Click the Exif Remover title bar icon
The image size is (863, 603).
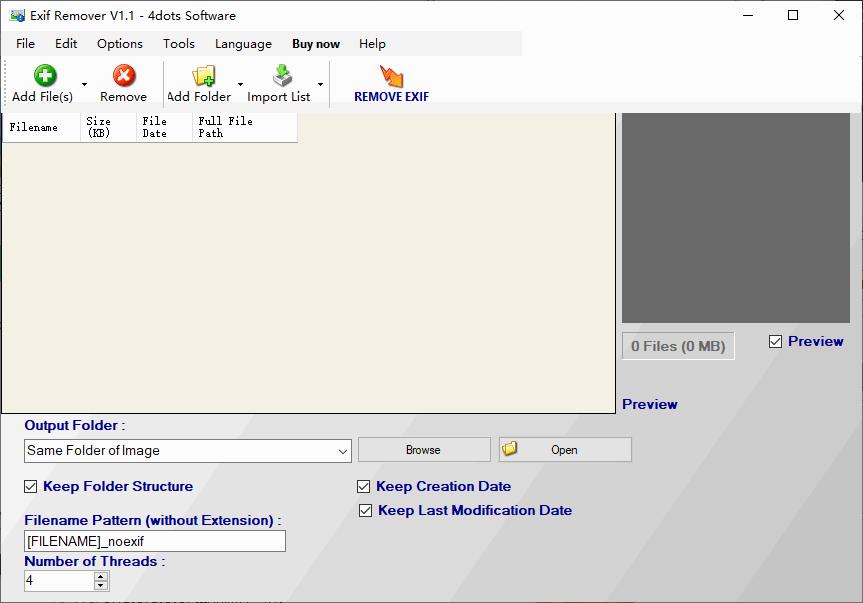(17, 15)
